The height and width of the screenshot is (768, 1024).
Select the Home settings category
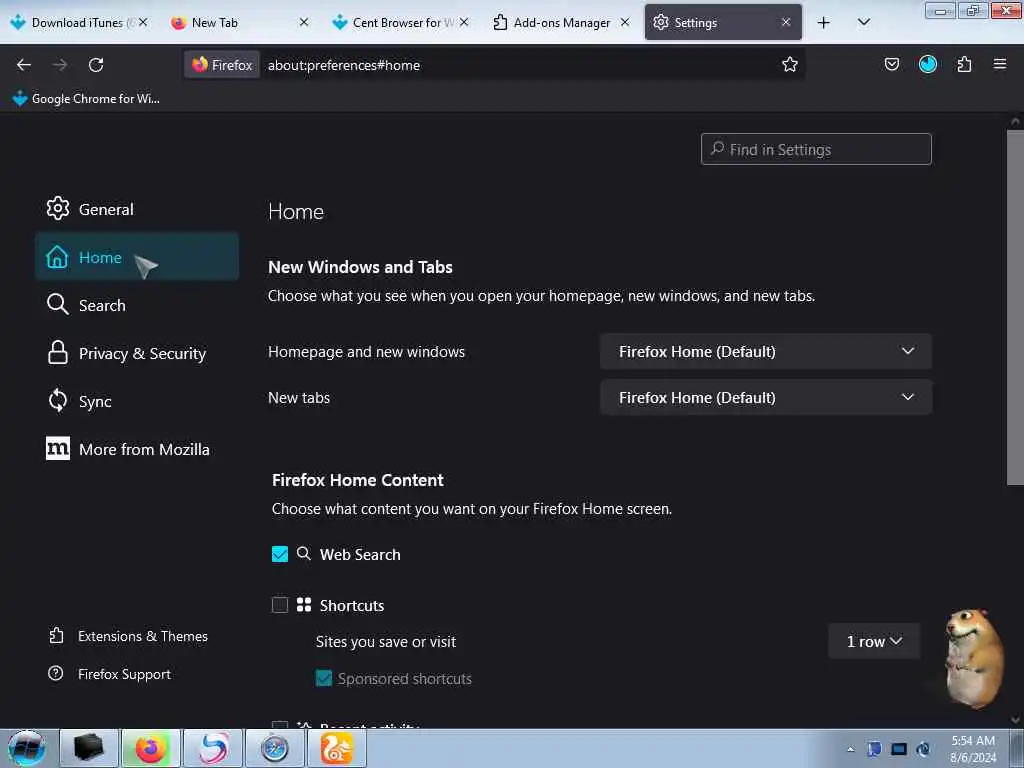pyautogui.click(x=137, y=257)
